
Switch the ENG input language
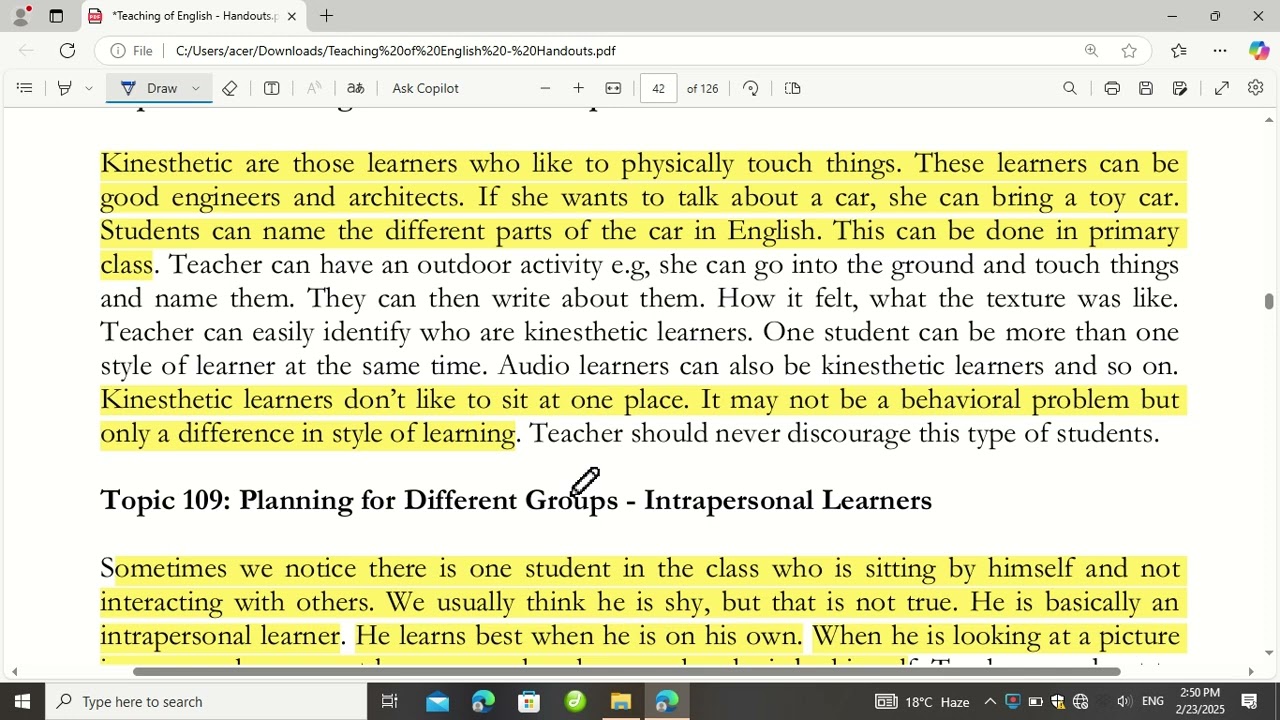[1153, 701]
